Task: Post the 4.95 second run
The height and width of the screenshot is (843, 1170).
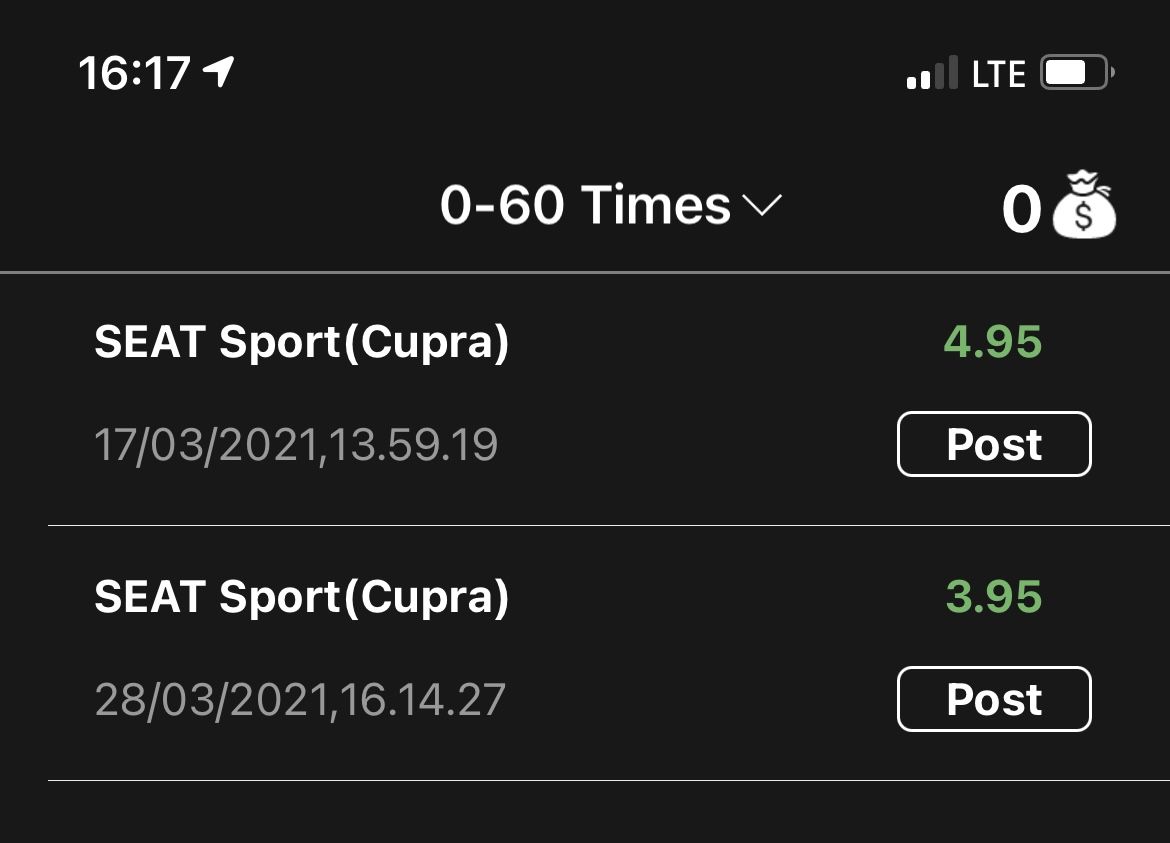Action: point(994,444)
